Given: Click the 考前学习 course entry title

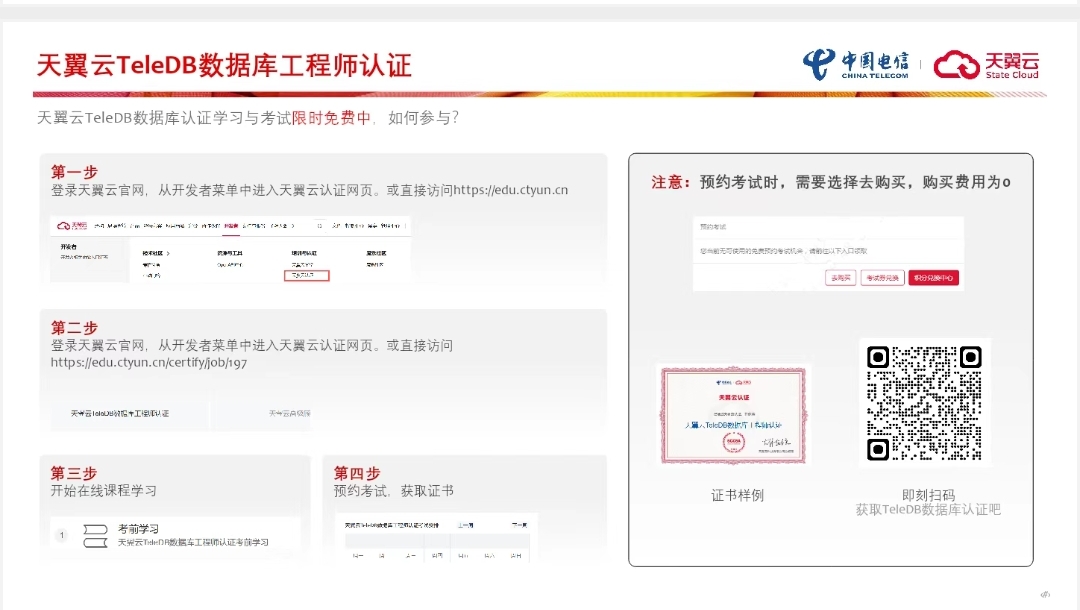Looking at the screenshot, I should [x=138, y=529].
